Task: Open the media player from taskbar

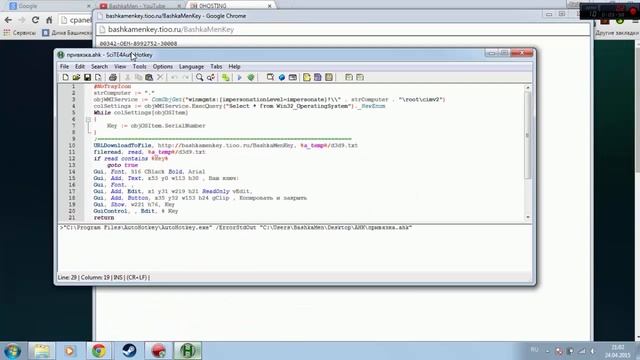Action: 69,351
